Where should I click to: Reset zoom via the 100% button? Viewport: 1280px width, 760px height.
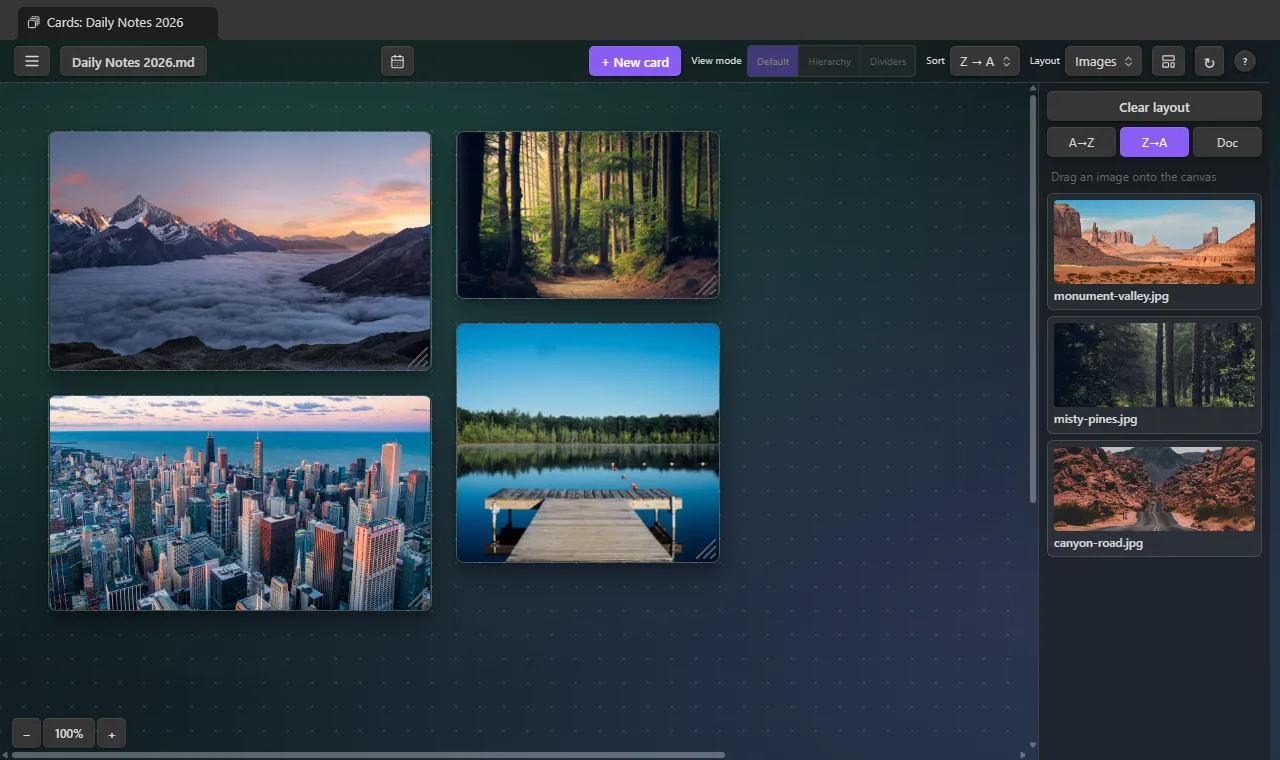tap(69, 734)
